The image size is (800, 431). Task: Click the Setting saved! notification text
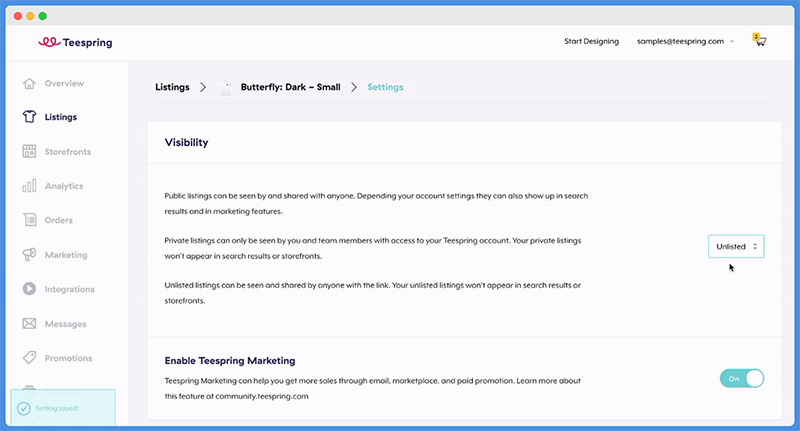tap(57, 408)
